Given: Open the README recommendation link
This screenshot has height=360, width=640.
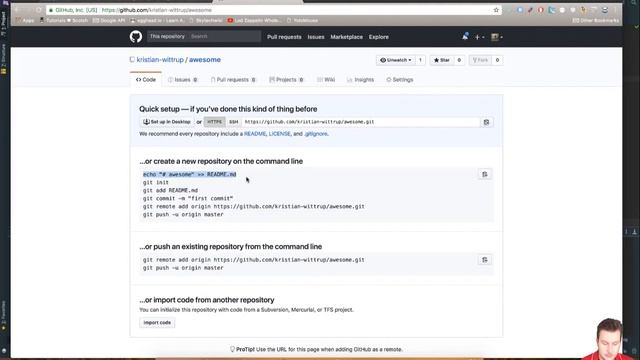Looking at the screenshot, I should 255,134.
